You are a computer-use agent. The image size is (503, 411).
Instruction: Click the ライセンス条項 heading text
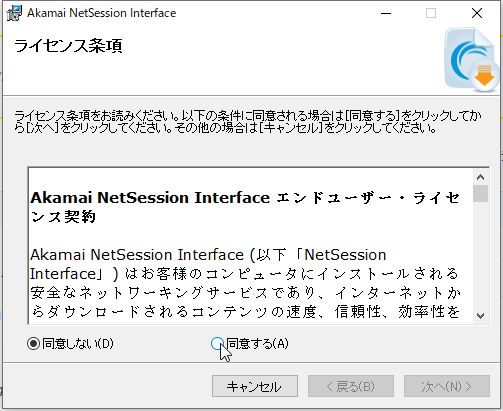68,46
